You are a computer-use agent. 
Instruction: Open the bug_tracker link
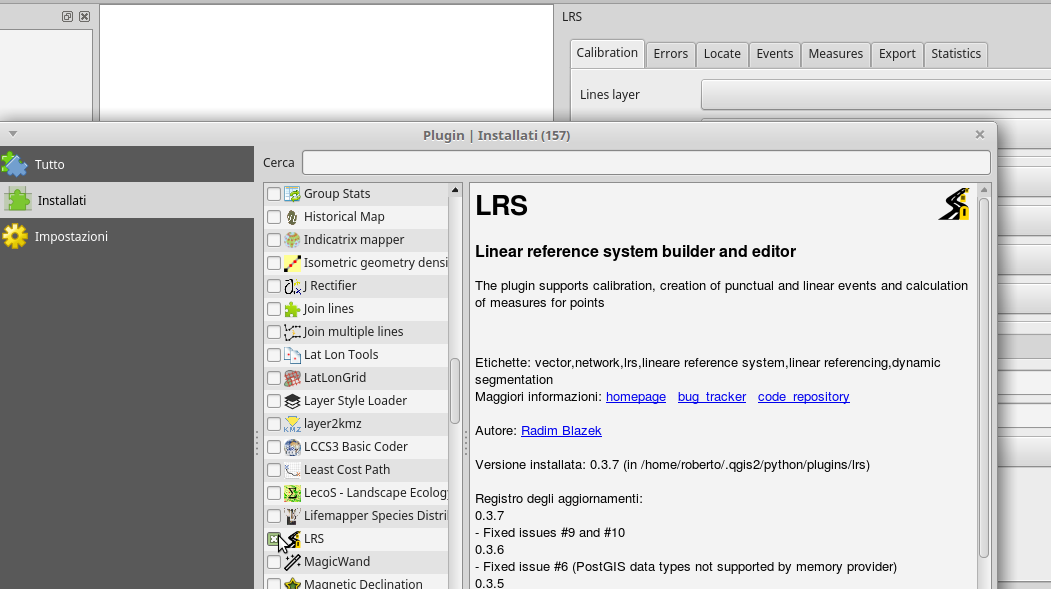click(x=711, y=397)
